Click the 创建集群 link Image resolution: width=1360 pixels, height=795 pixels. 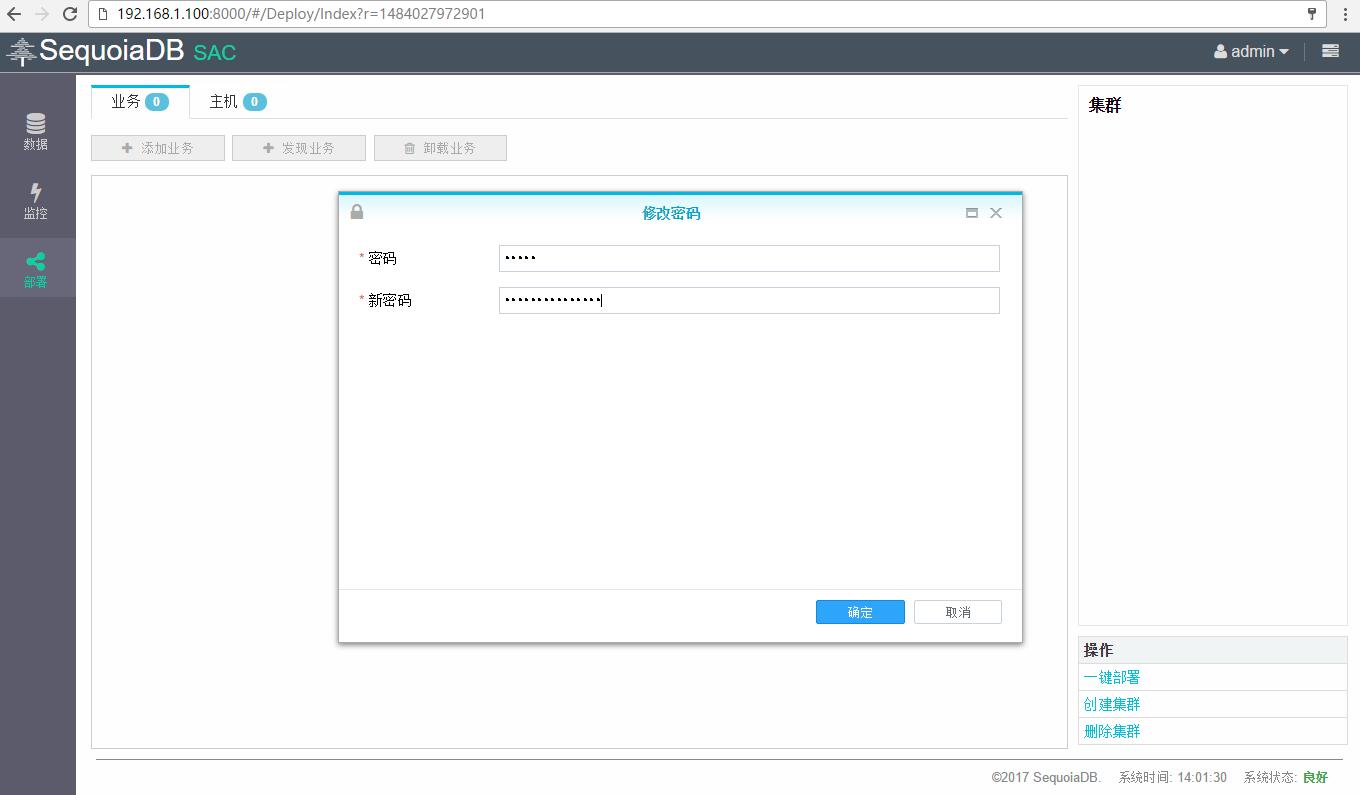pos(1112,704)
